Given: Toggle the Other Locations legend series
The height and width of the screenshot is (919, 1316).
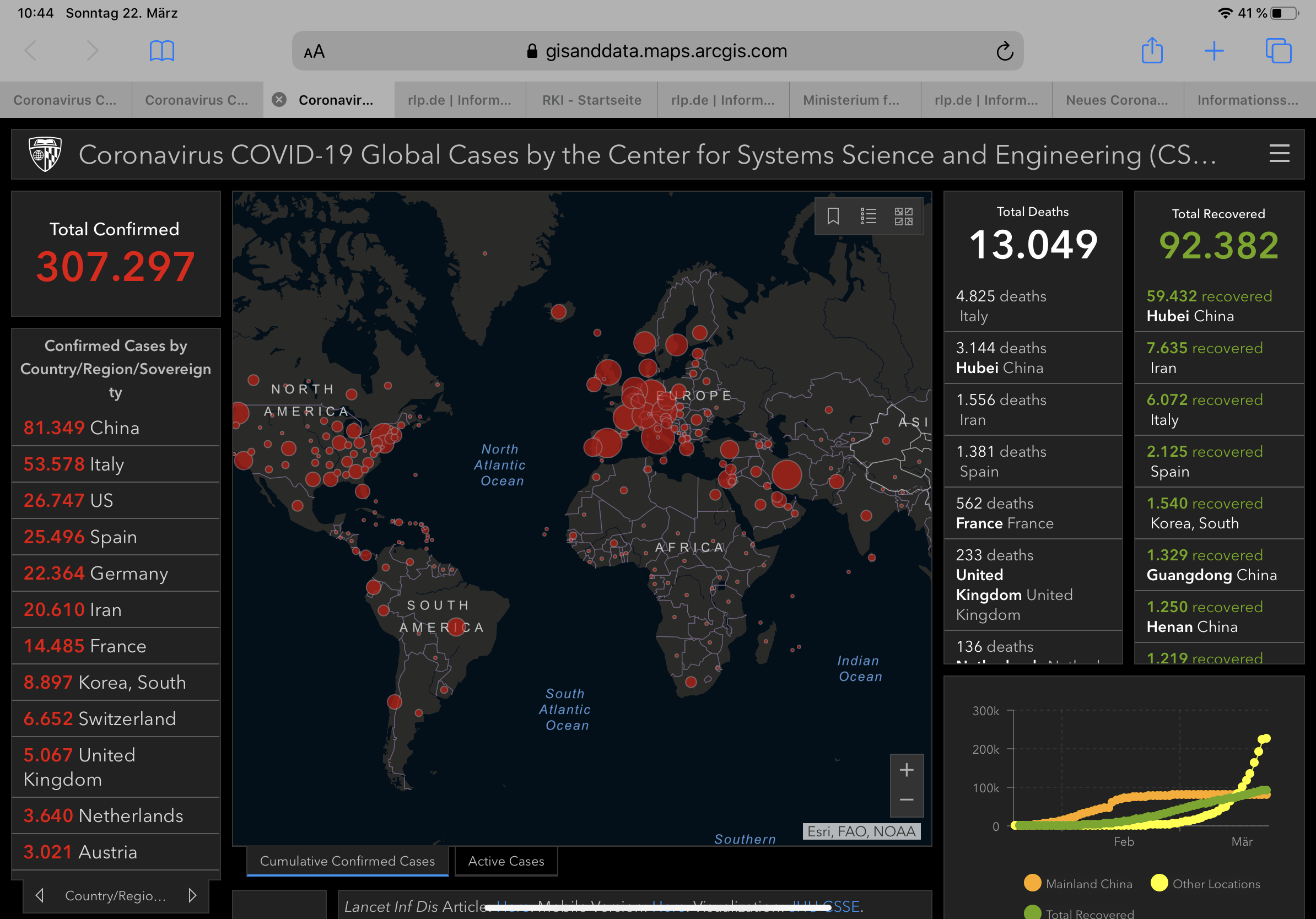Looking at the screenshot, I should point(1205,884).
